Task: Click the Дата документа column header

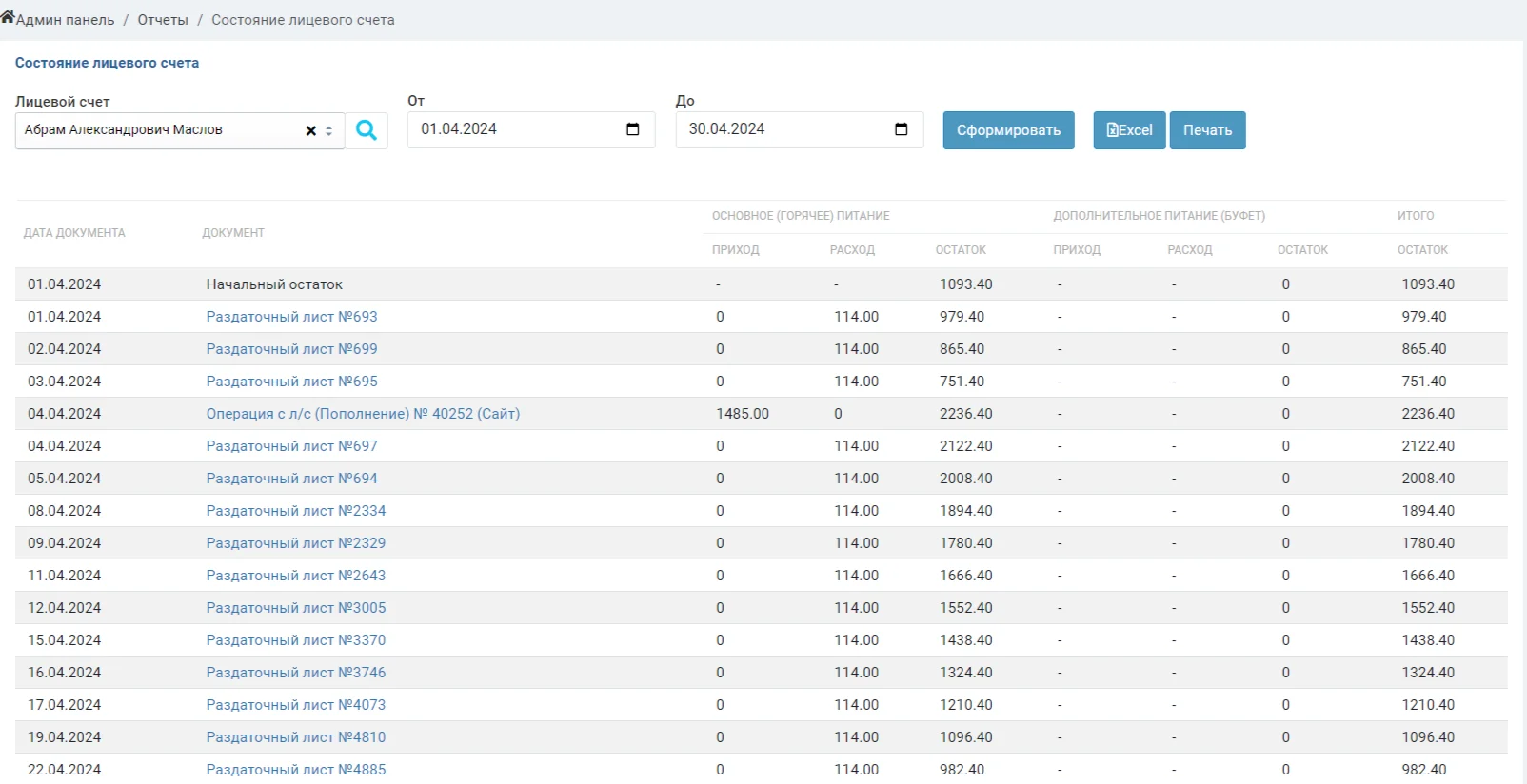Action: coord(74,233)
